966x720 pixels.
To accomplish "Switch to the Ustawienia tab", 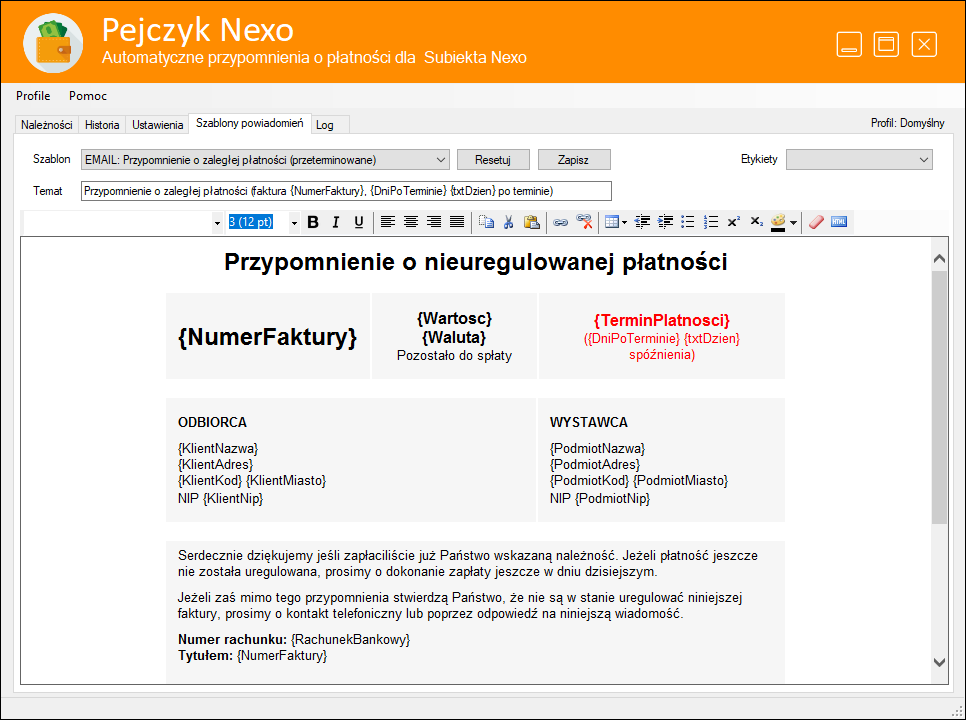I will click(158, 125).
